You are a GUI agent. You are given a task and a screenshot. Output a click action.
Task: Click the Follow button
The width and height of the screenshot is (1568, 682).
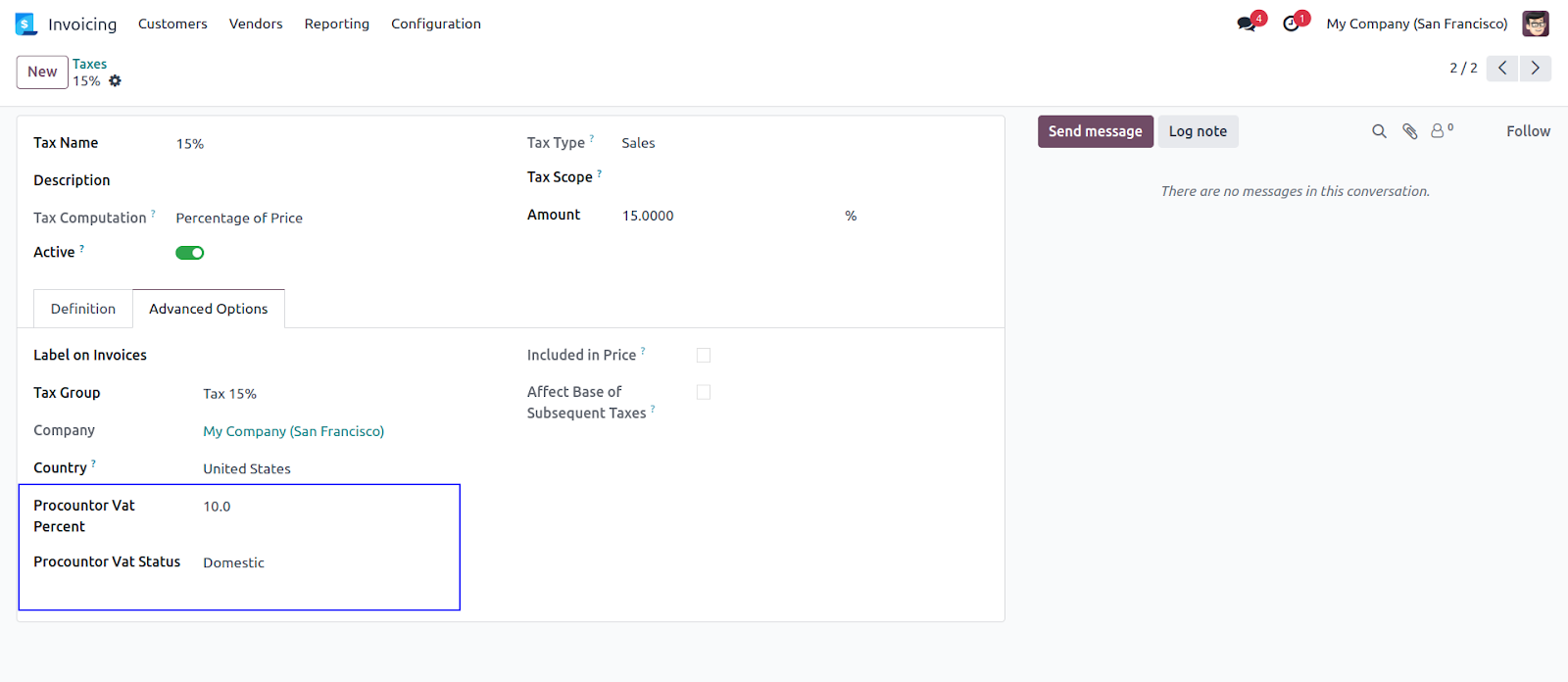tap(1528, 131)
